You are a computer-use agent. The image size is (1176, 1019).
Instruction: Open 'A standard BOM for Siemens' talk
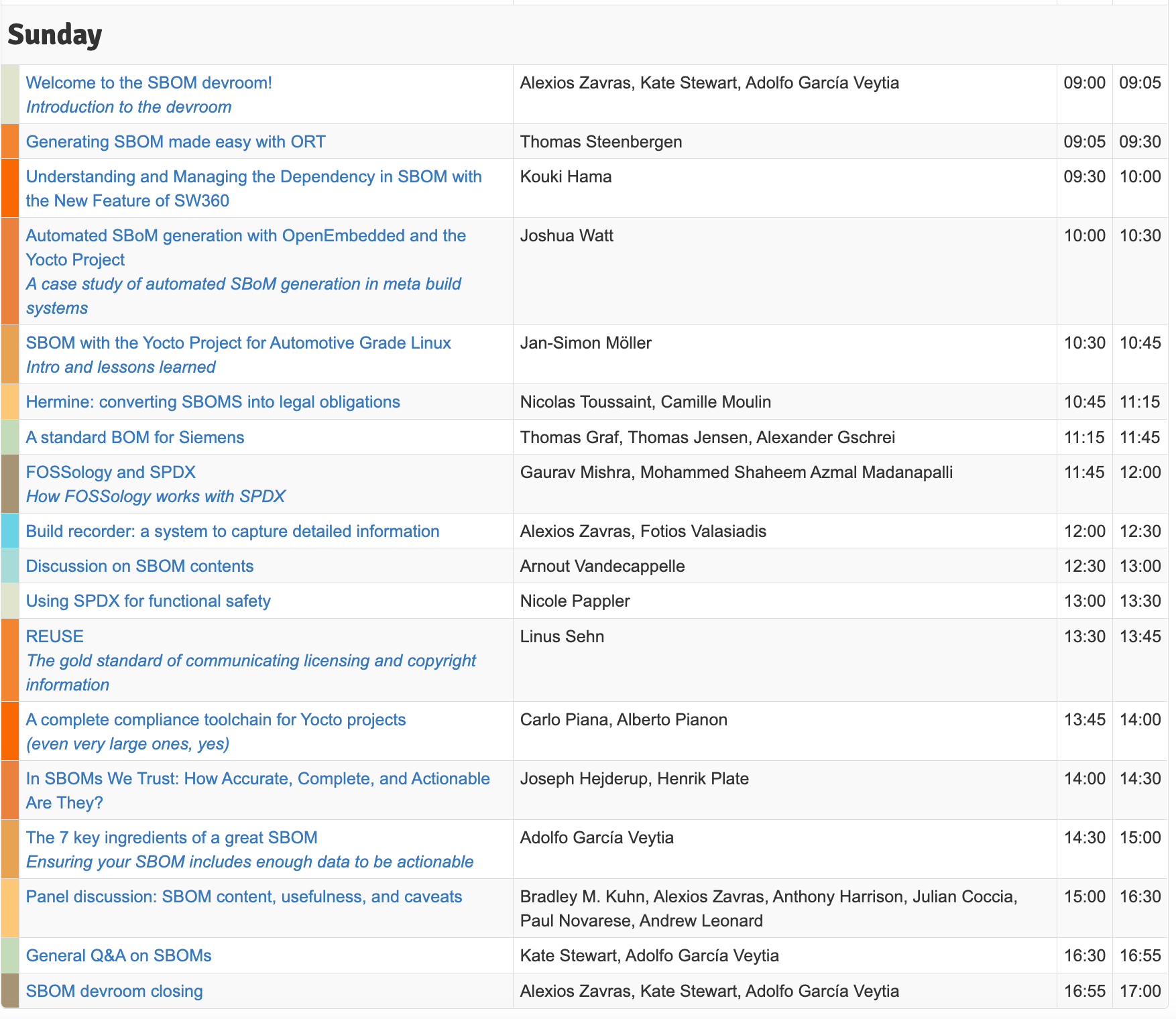135,437
